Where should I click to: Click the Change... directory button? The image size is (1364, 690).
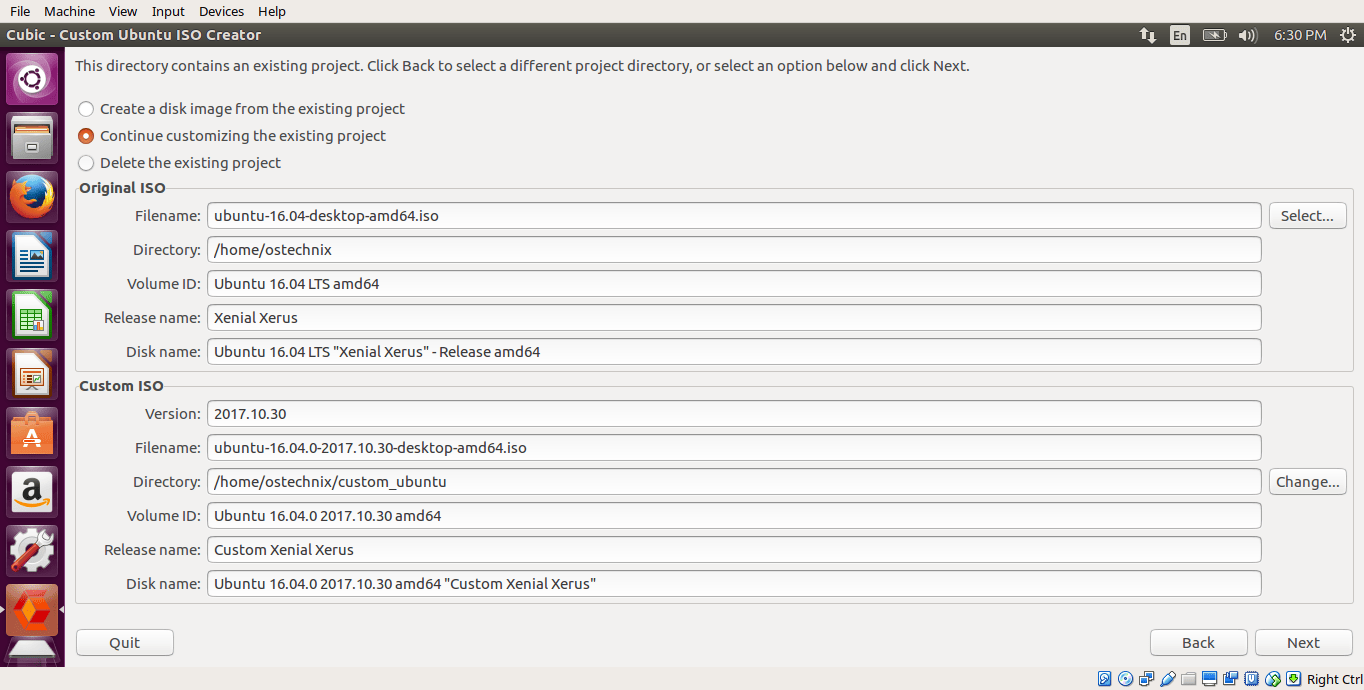[1307, 482]
